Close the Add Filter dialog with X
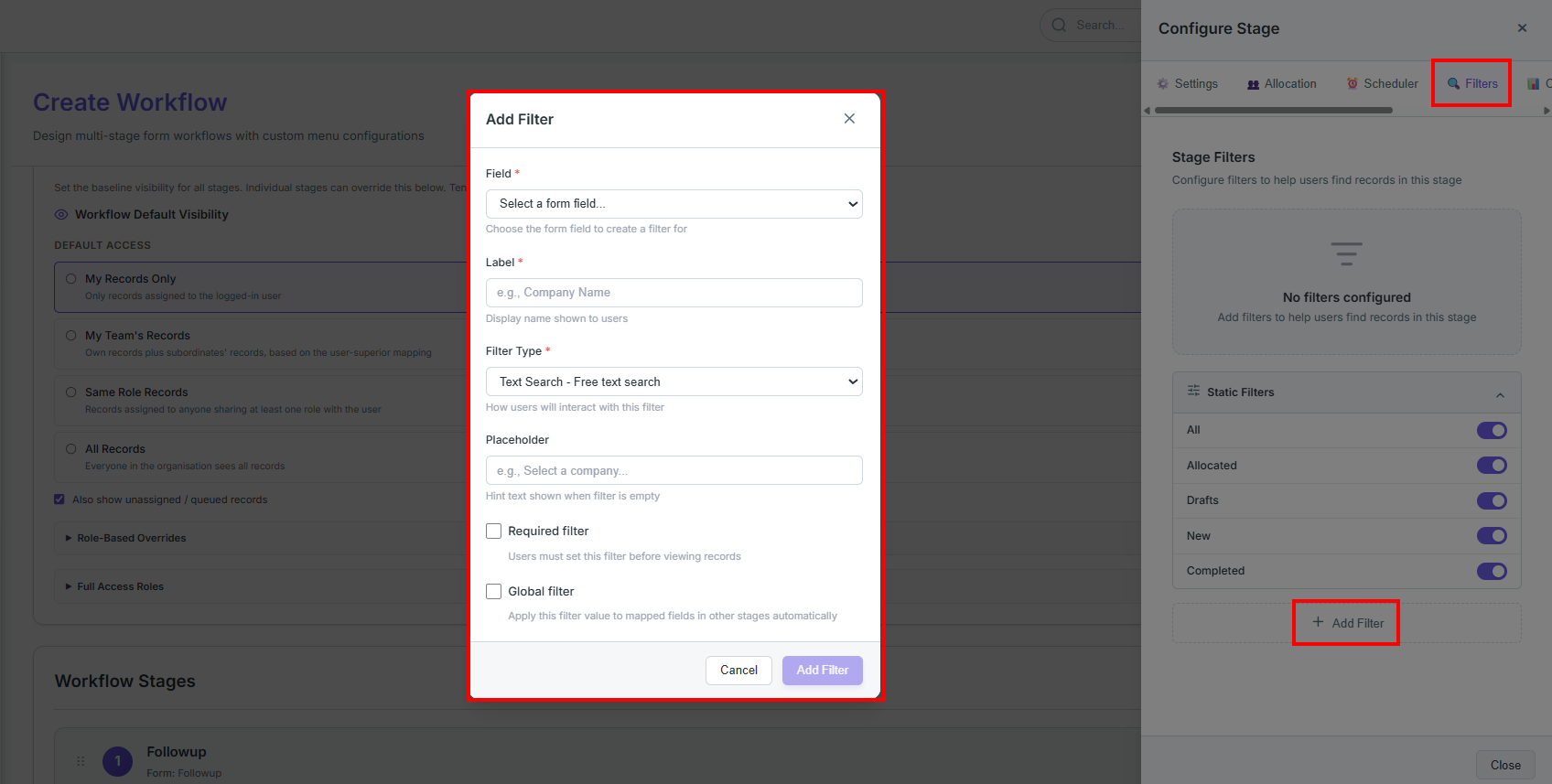Image resolution: width=1552 pixels, height=784 pixels. [849, 119]
